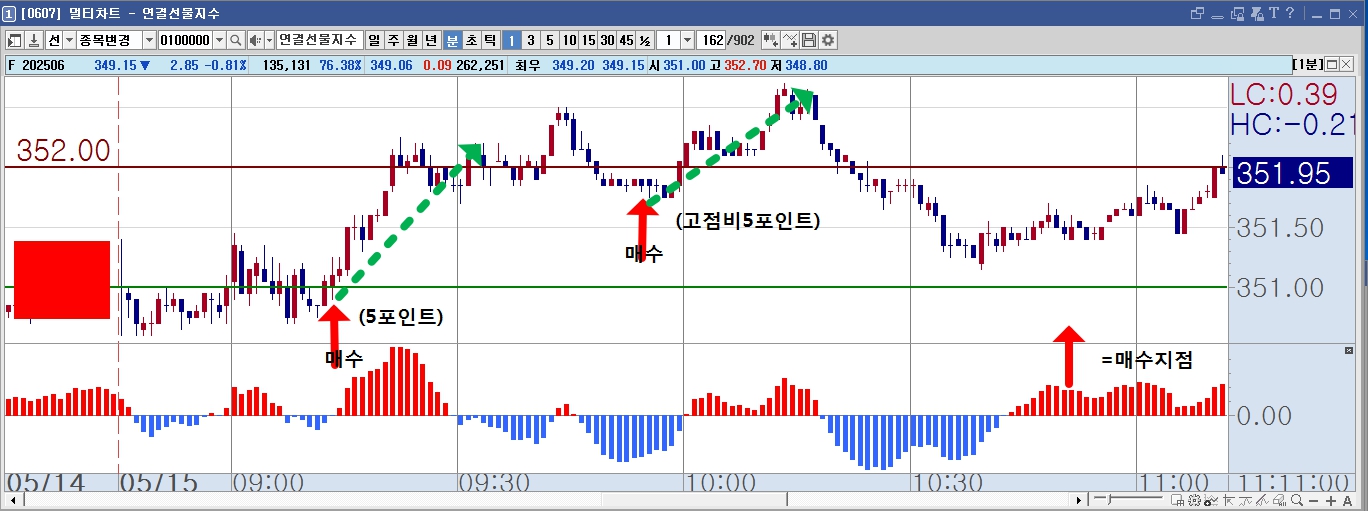Open chart settings gear icon
Screen dimensions: 1368x511
click(x=828, y=40)
